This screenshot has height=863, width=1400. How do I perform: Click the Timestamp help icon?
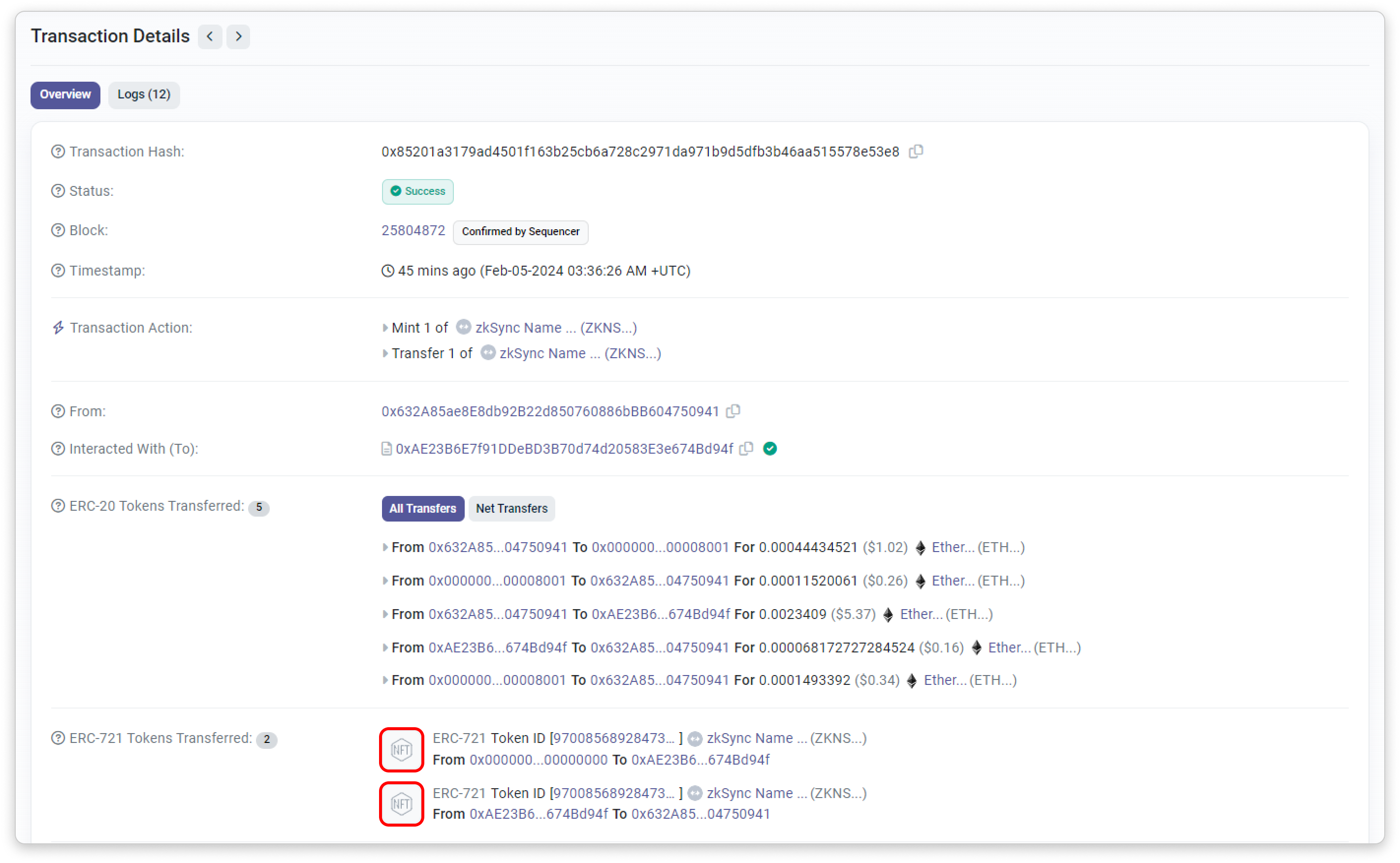click(x=58, y=271)
